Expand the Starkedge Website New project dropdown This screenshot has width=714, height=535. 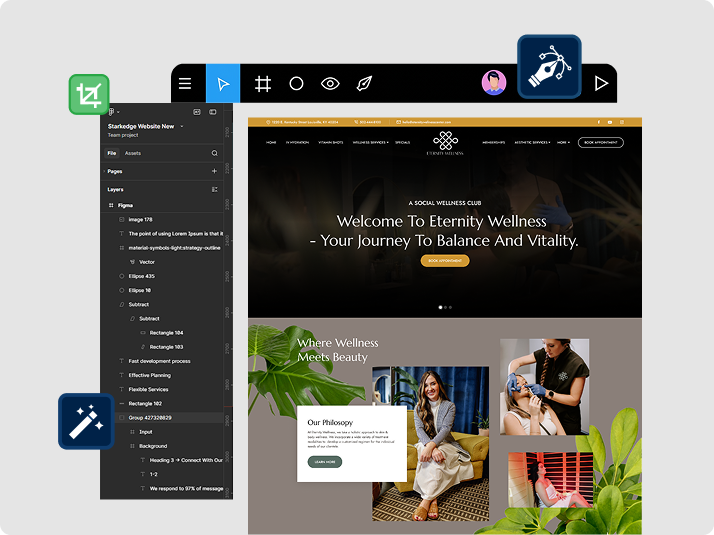pyautogui.click(x=182, y=126)
